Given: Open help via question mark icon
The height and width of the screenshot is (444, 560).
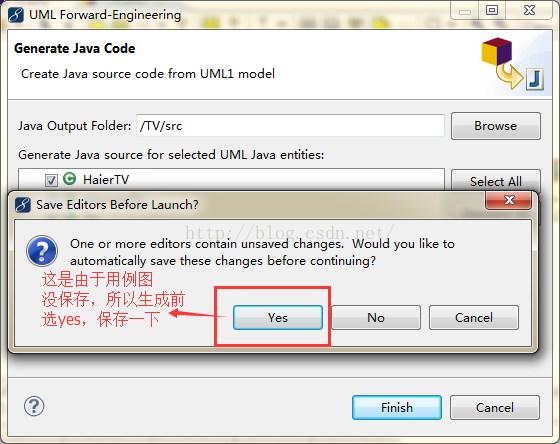Looking at the screenshot, I should pos(34,406).
